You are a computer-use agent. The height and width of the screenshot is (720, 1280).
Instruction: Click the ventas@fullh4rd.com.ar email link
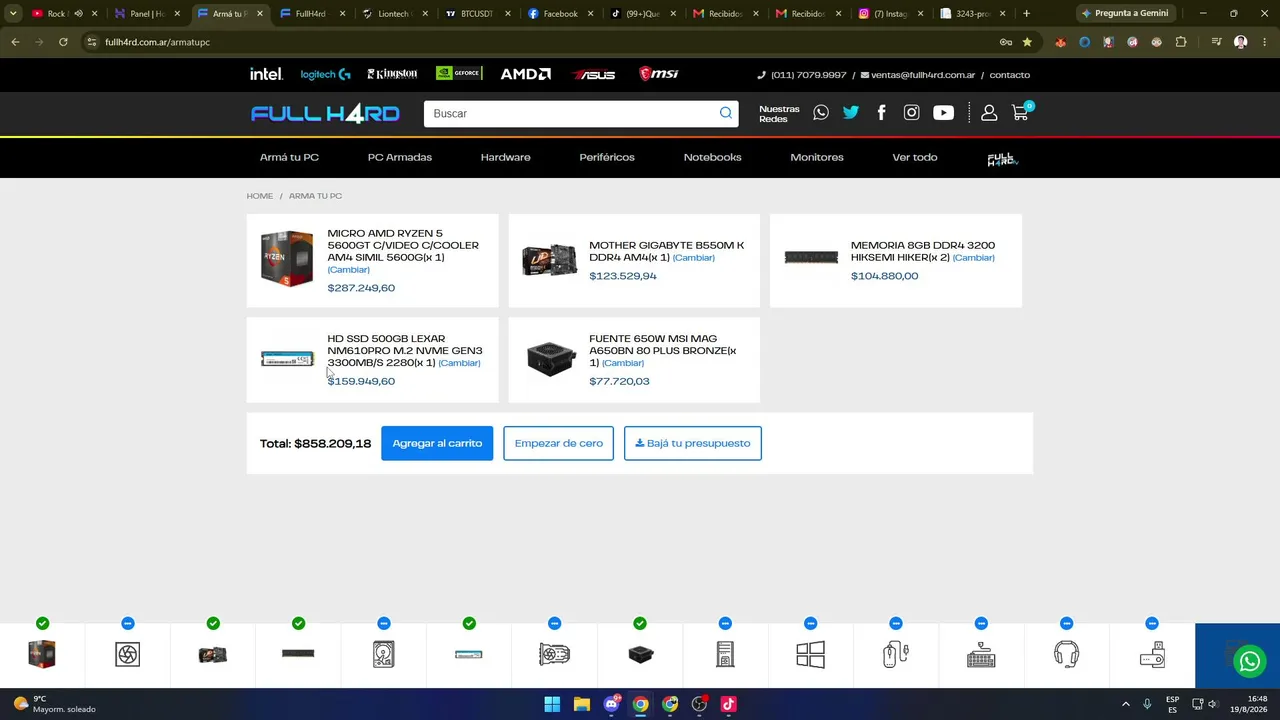pos(917,75)
